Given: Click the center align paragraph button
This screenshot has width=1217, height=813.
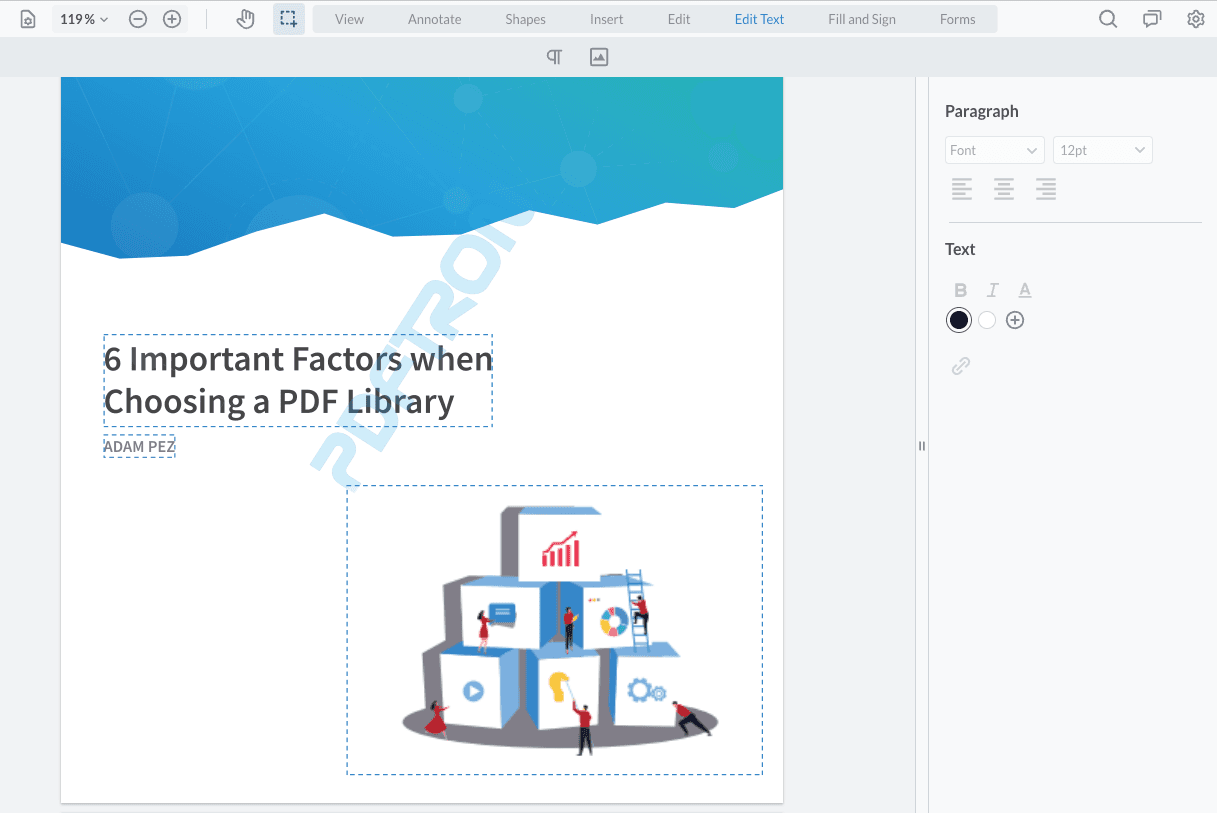Looking at the screenshot, I should click(x=1003, y=189).
